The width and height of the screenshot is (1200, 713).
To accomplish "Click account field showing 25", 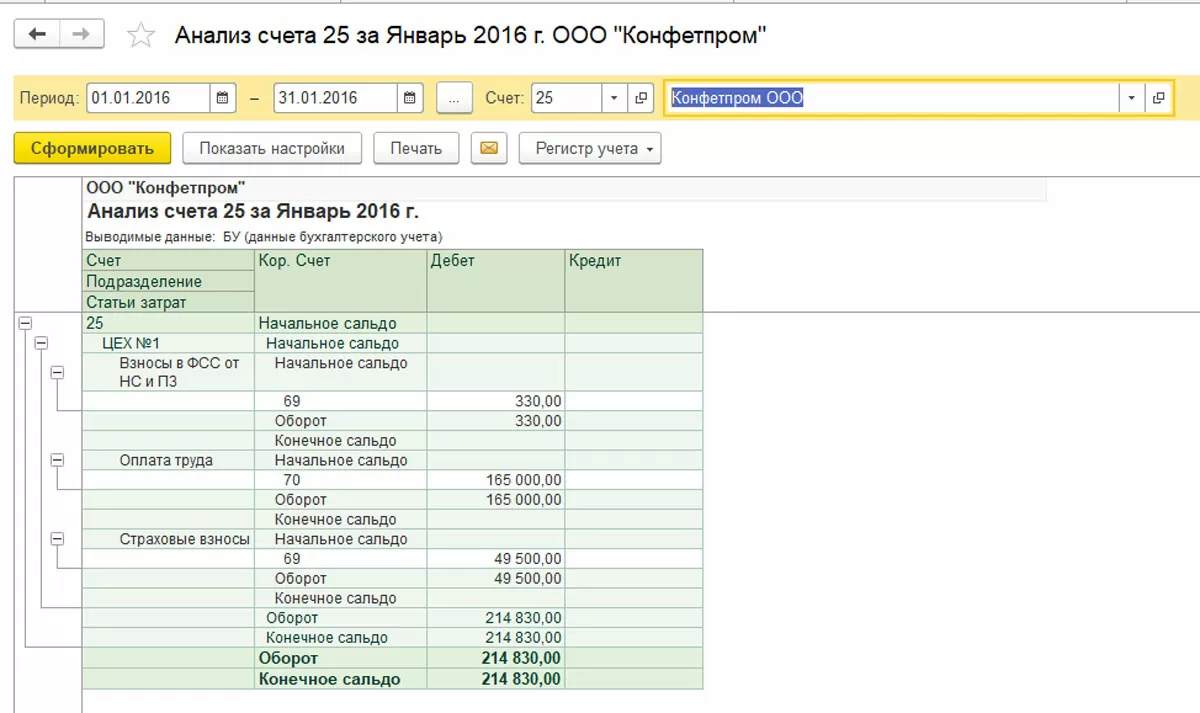I will [x=567, y=98].
